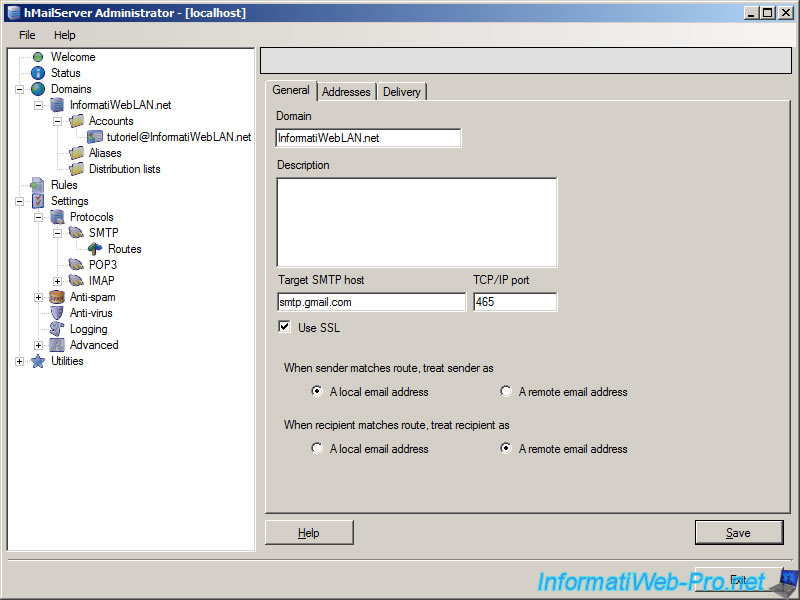Screen dimensions: 800x600
Task: Select the Logging icon in the tree
Action: coord(57,329)
